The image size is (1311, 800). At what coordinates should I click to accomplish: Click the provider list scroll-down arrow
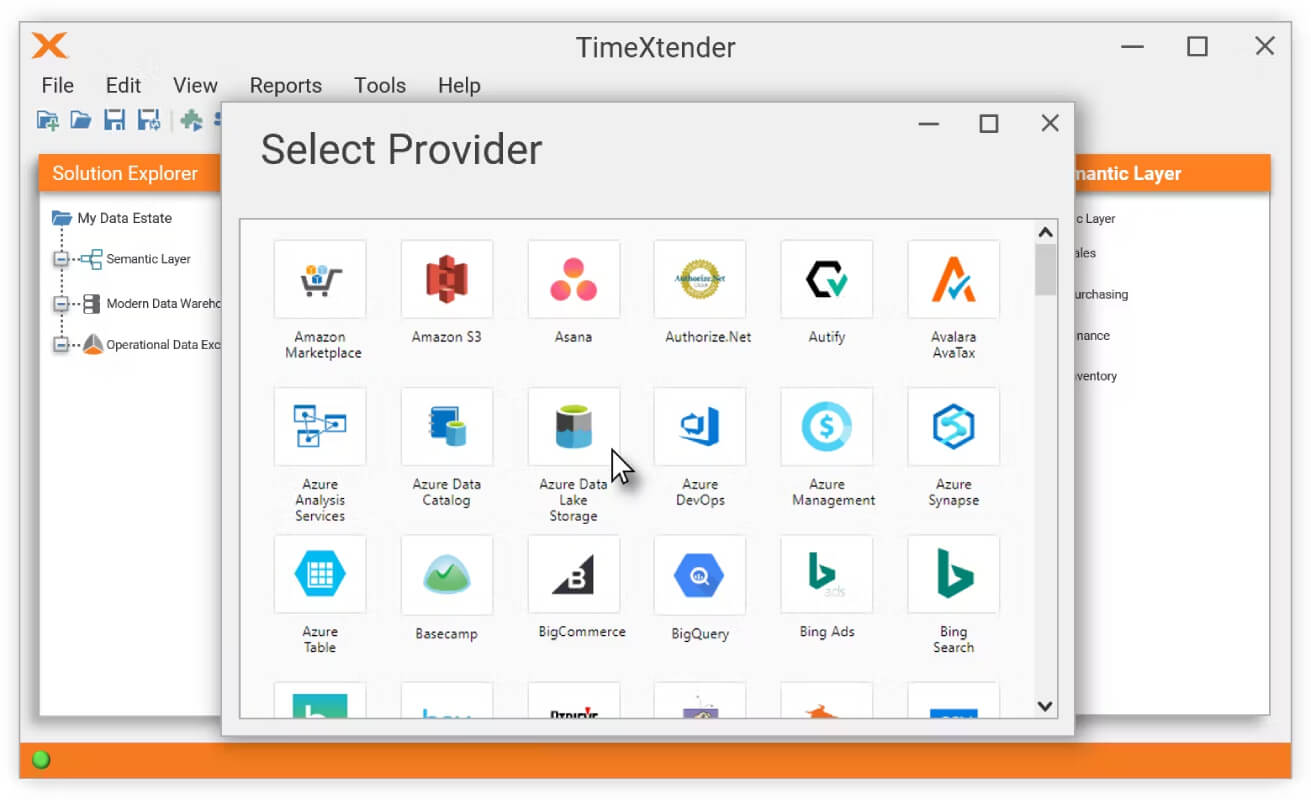point(1046,706)
